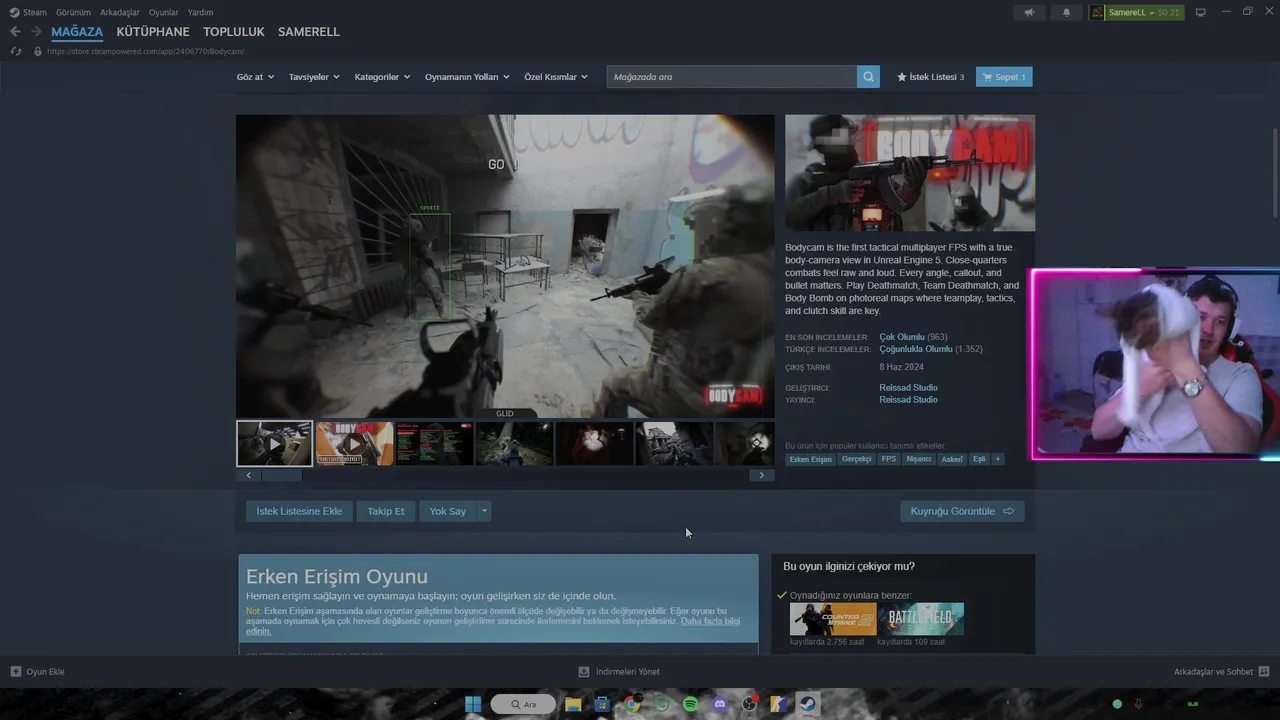Select the sixth screenshot thumbnail
Viewport: 1280px width, 720px height.
tap(674, 443)
